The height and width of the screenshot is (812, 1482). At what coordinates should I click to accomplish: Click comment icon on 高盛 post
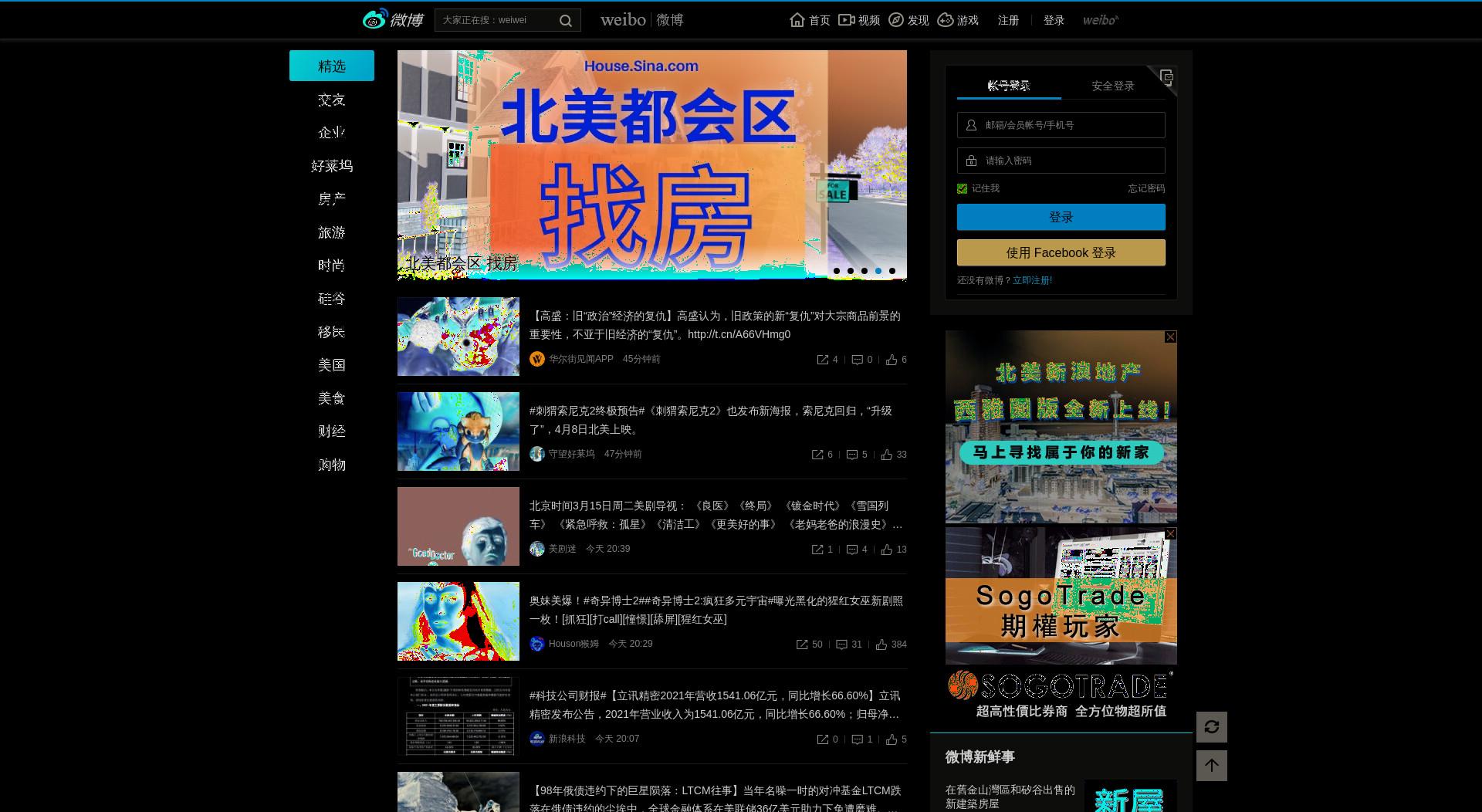[857, 360]
